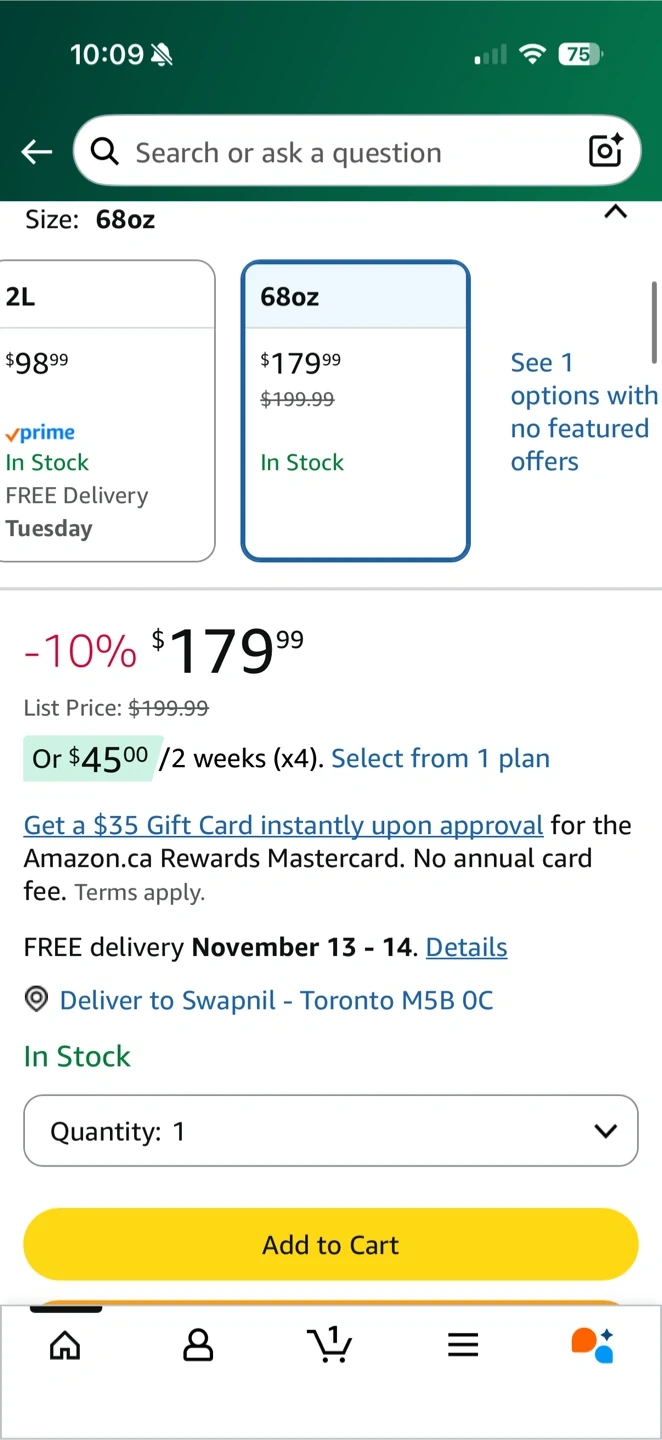
Task: Go to Home tab icon
Action: click(65, 1345)
